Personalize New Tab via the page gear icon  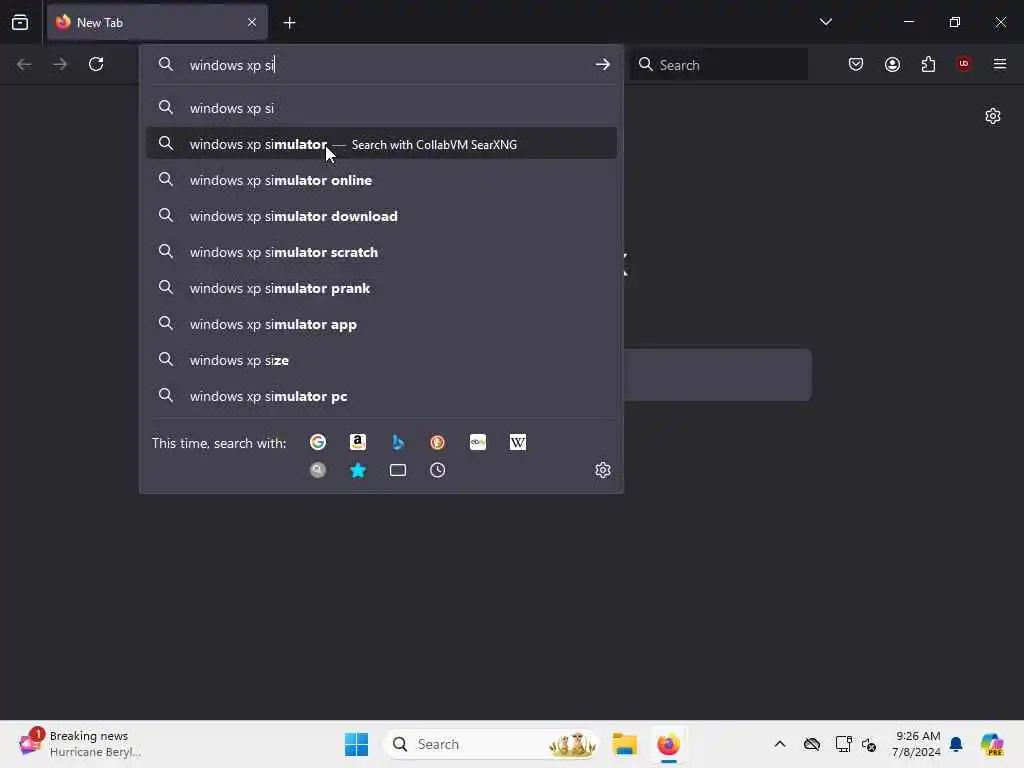click(x=993, y=116)
